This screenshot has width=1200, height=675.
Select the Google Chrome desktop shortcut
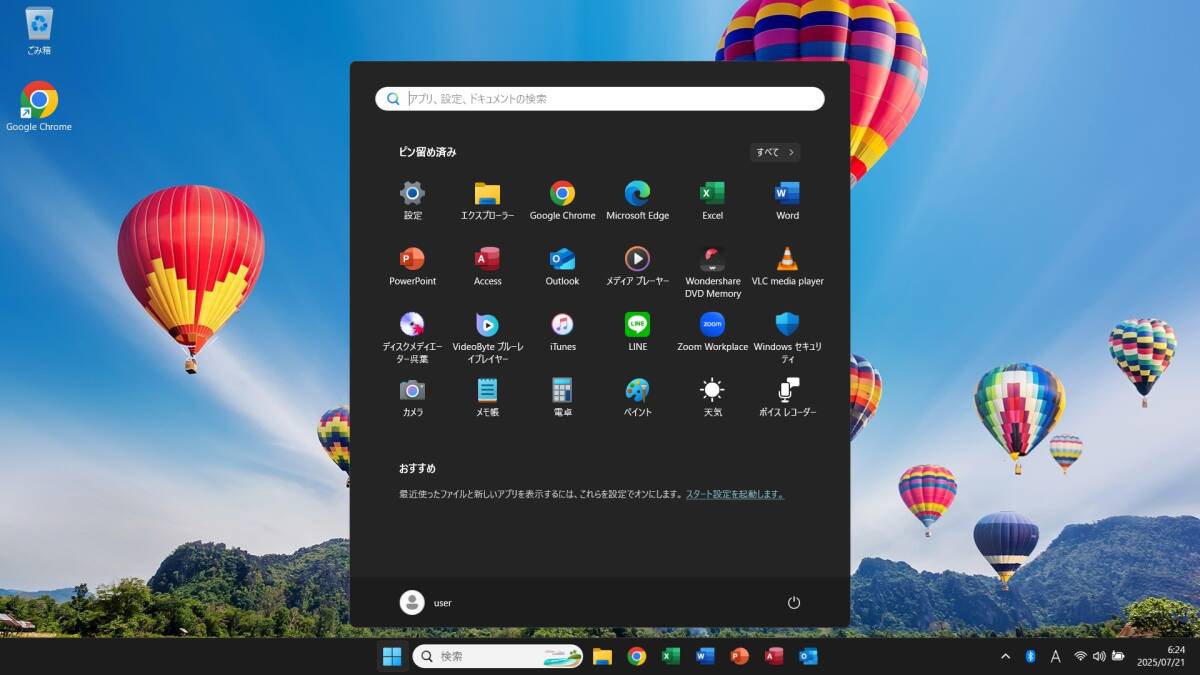(x=39, y=107)
